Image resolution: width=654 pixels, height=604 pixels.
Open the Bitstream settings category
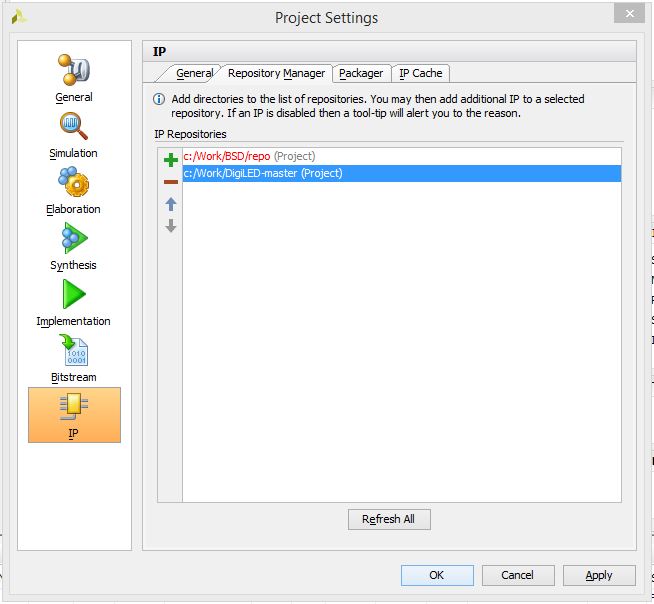click(73, 358)
